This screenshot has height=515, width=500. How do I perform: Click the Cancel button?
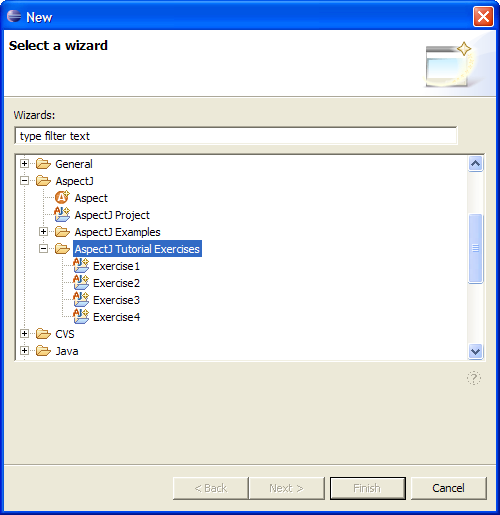(449, 488)
